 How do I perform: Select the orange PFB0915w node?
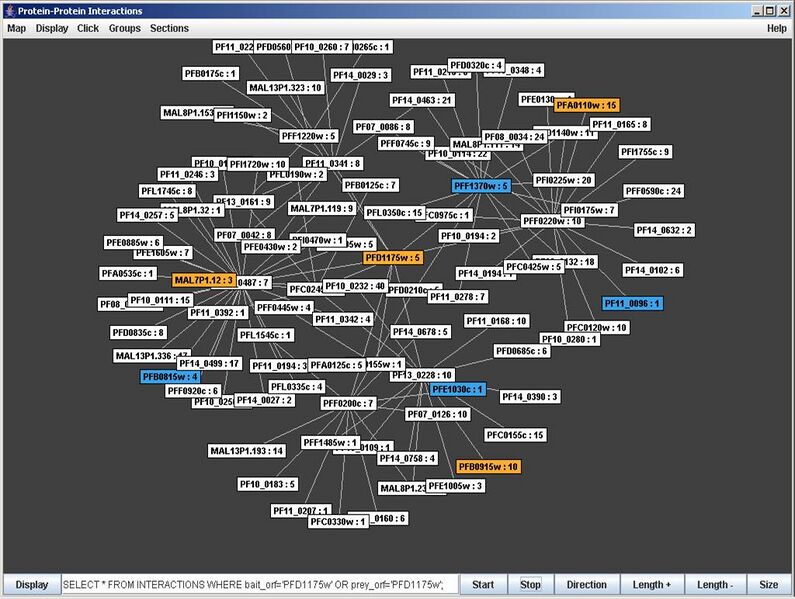click(x=488, y=467)
